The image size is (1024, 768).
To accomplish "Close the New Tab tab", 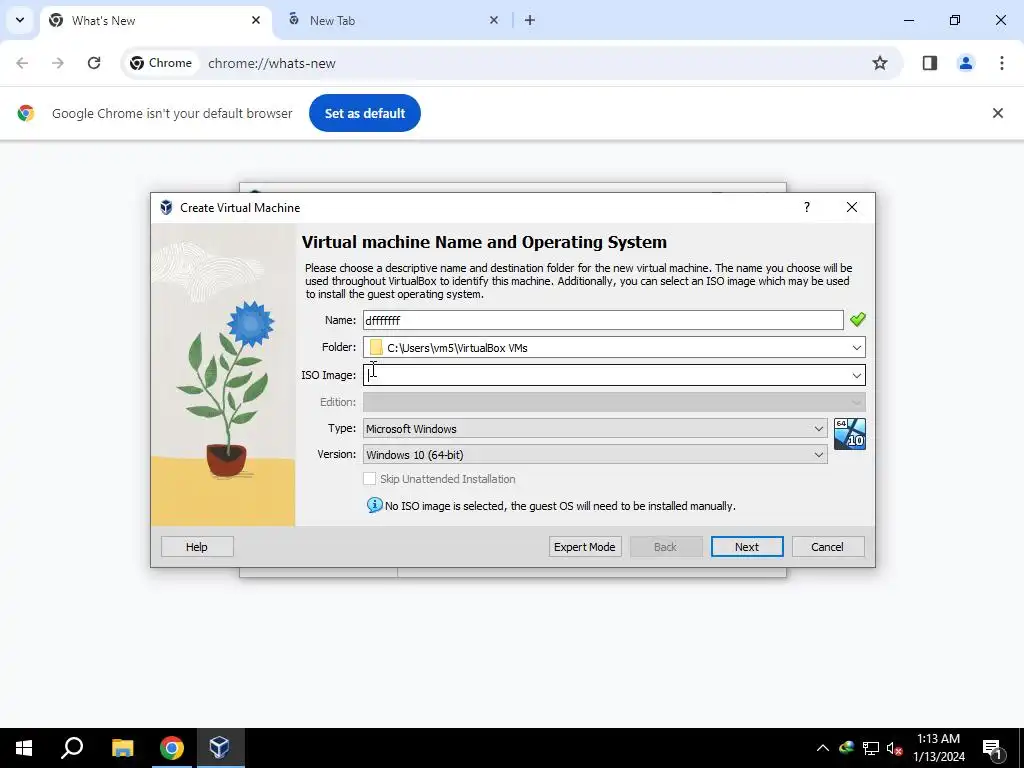I will [494, 20].
